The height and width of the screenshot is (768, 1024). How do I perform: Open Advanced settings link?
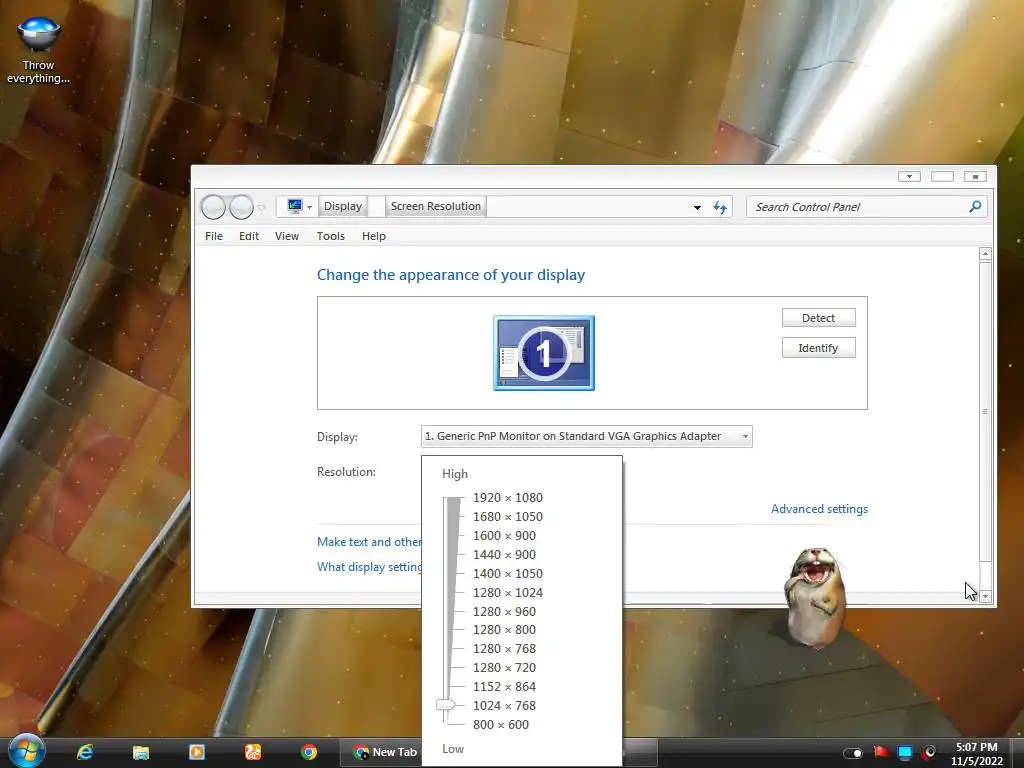coord(819,509)
